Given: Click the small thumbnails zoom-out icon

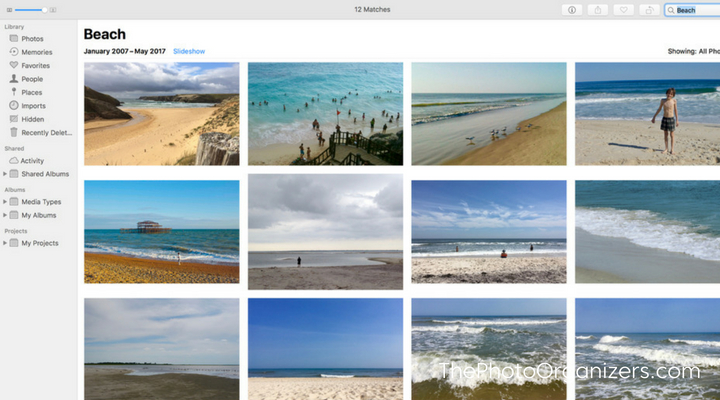Looking at the screenshot, I should tap(9, 10).
